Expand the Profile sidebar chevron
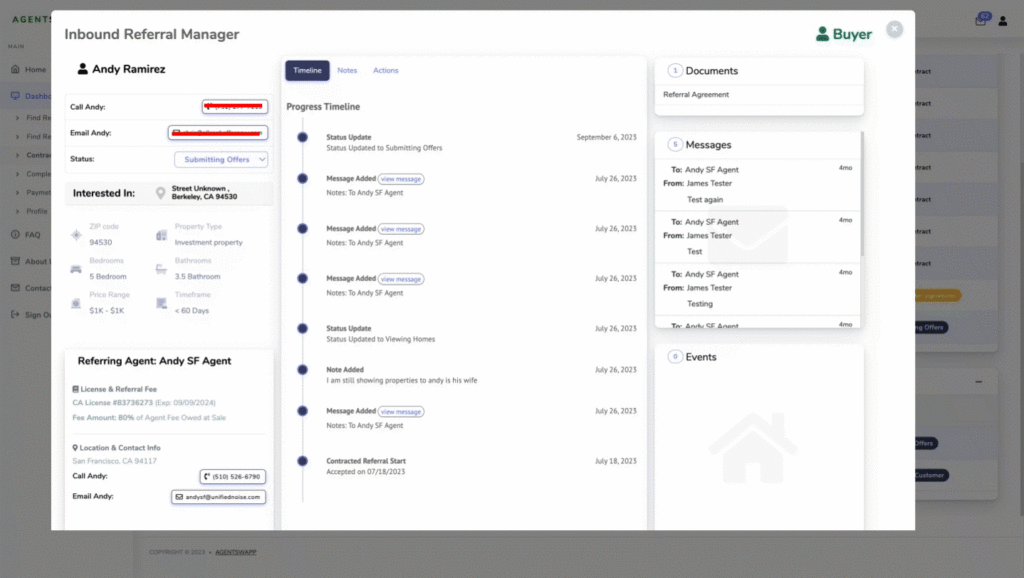Screen dimensions: 1024x578 click(18, 212)
